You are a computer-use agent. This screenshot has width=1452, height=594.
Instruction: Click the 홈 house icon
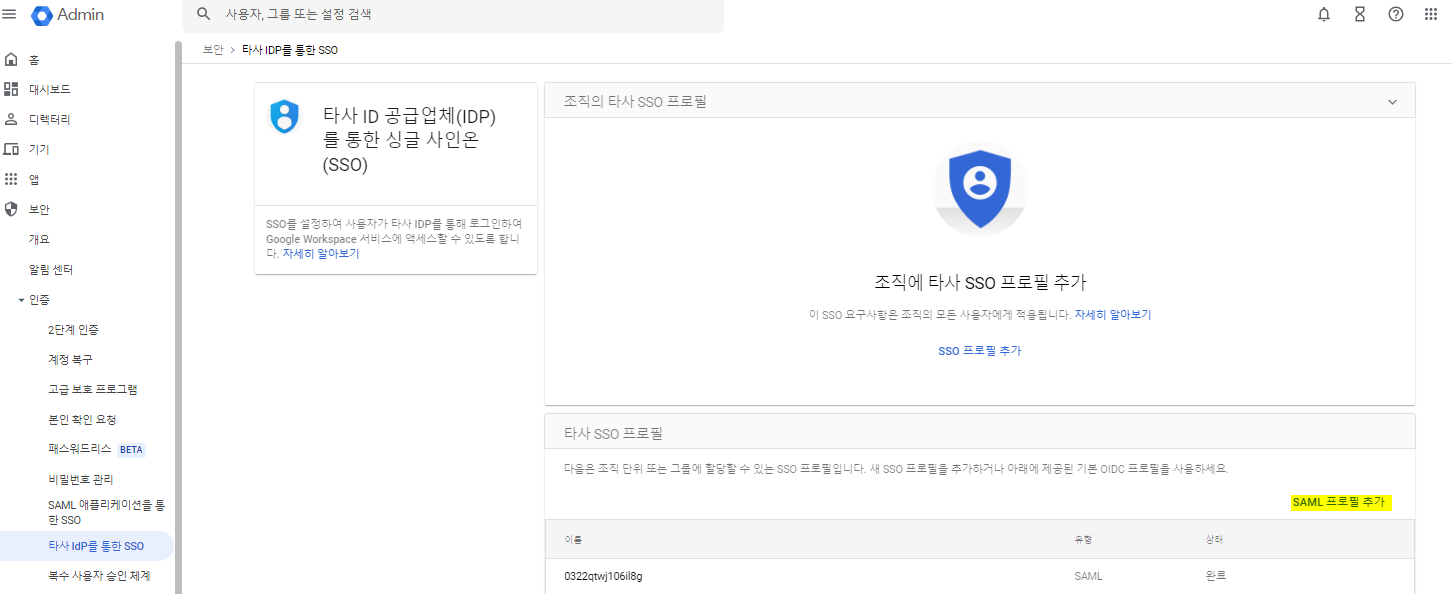pyautogui.click(x=11, y=59)
